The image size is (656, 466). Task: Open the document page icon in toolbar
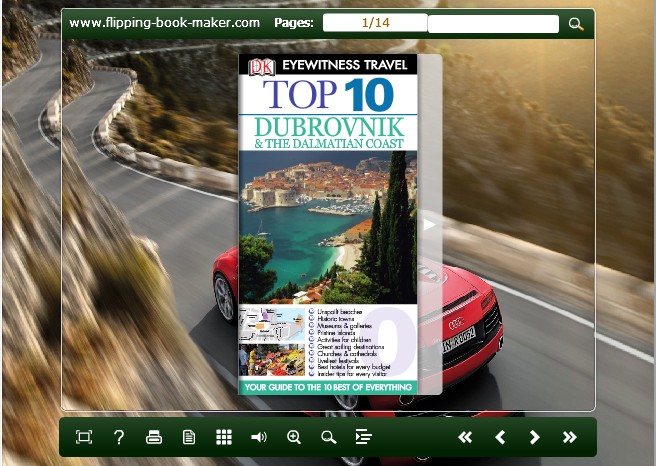[x=189, y=437]
